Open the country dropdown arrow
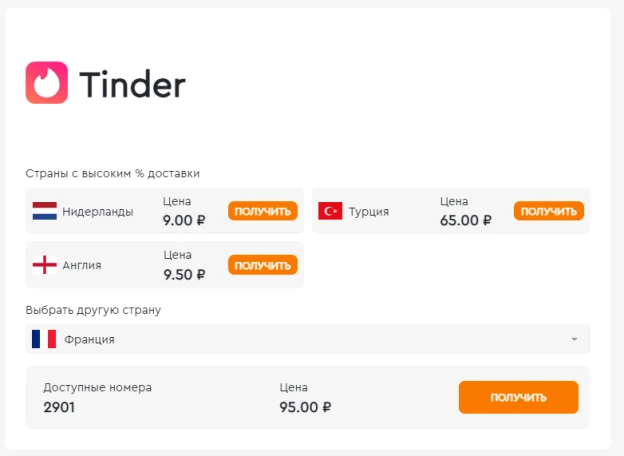The height and width of the screenshot is (456, 624). tap(574, 339)
